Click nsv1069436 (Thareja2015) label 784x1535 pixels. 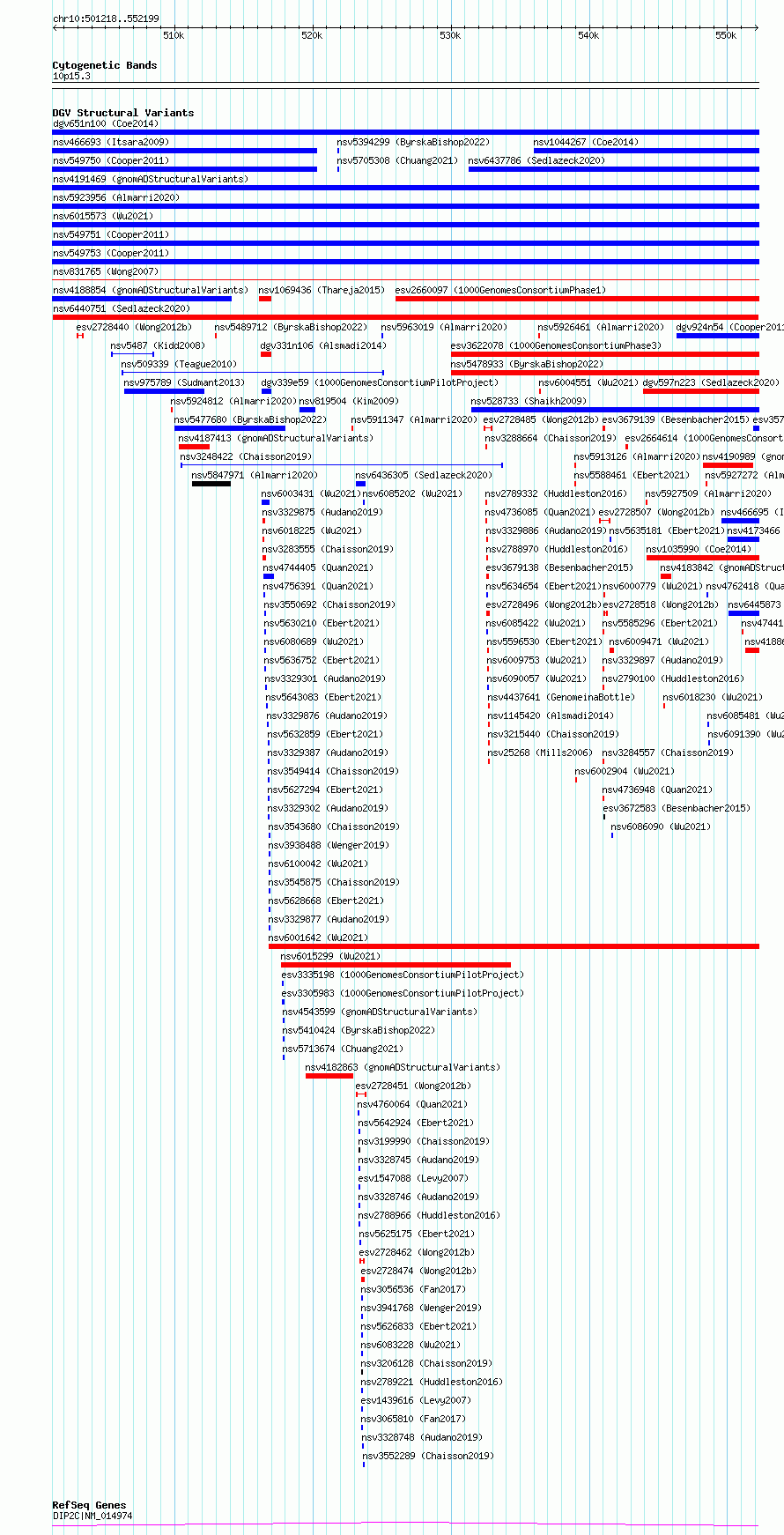tap(322, 290)
